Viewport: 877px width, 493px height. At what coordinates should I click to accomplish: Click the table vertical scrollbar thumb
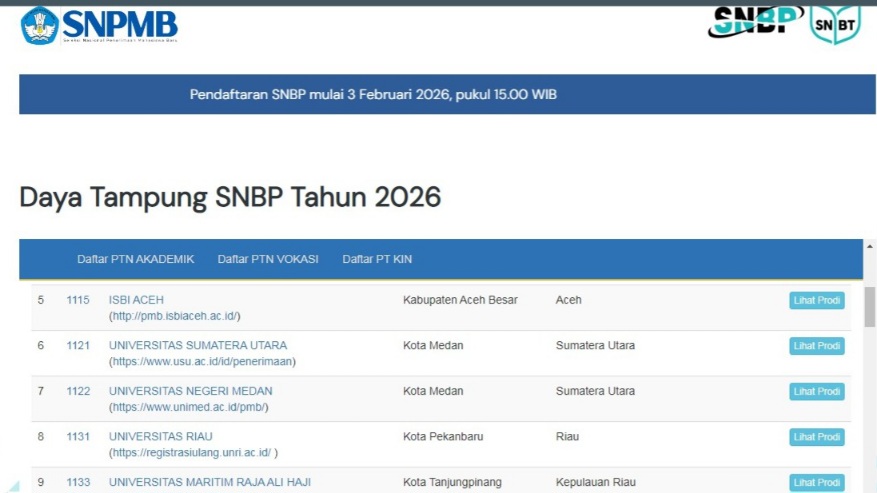(x=870, y=307)
